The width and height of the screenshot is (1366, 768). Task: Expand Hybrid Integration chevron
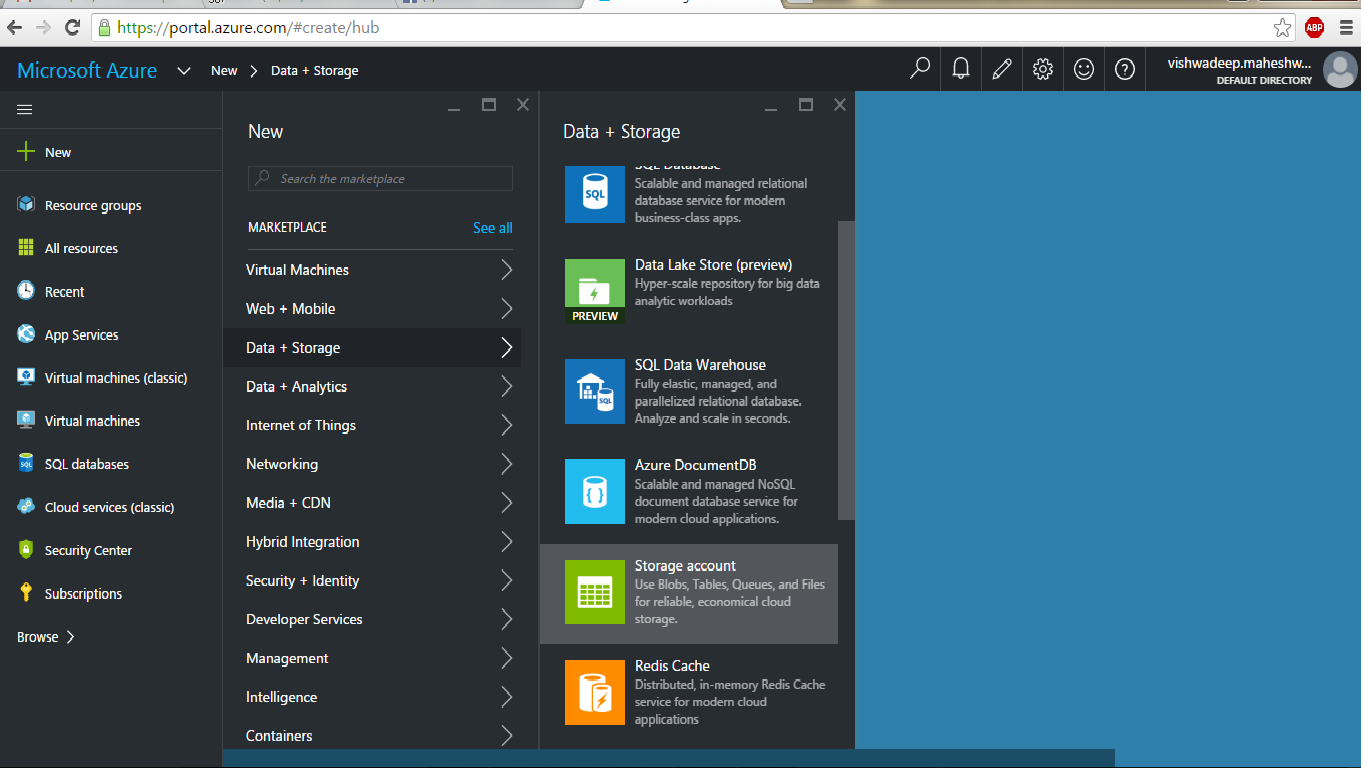point(506,541)
